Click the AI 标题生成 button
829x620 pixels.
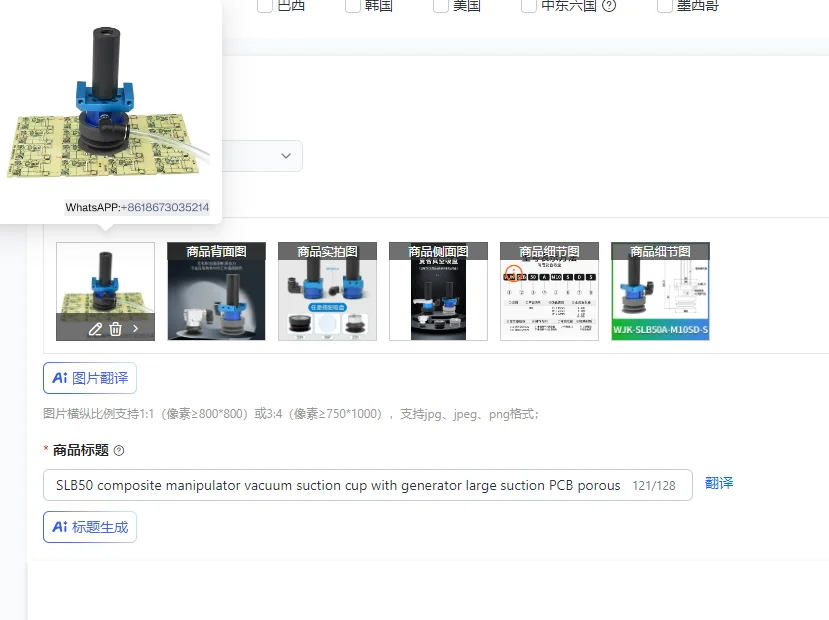click(90, 527)
